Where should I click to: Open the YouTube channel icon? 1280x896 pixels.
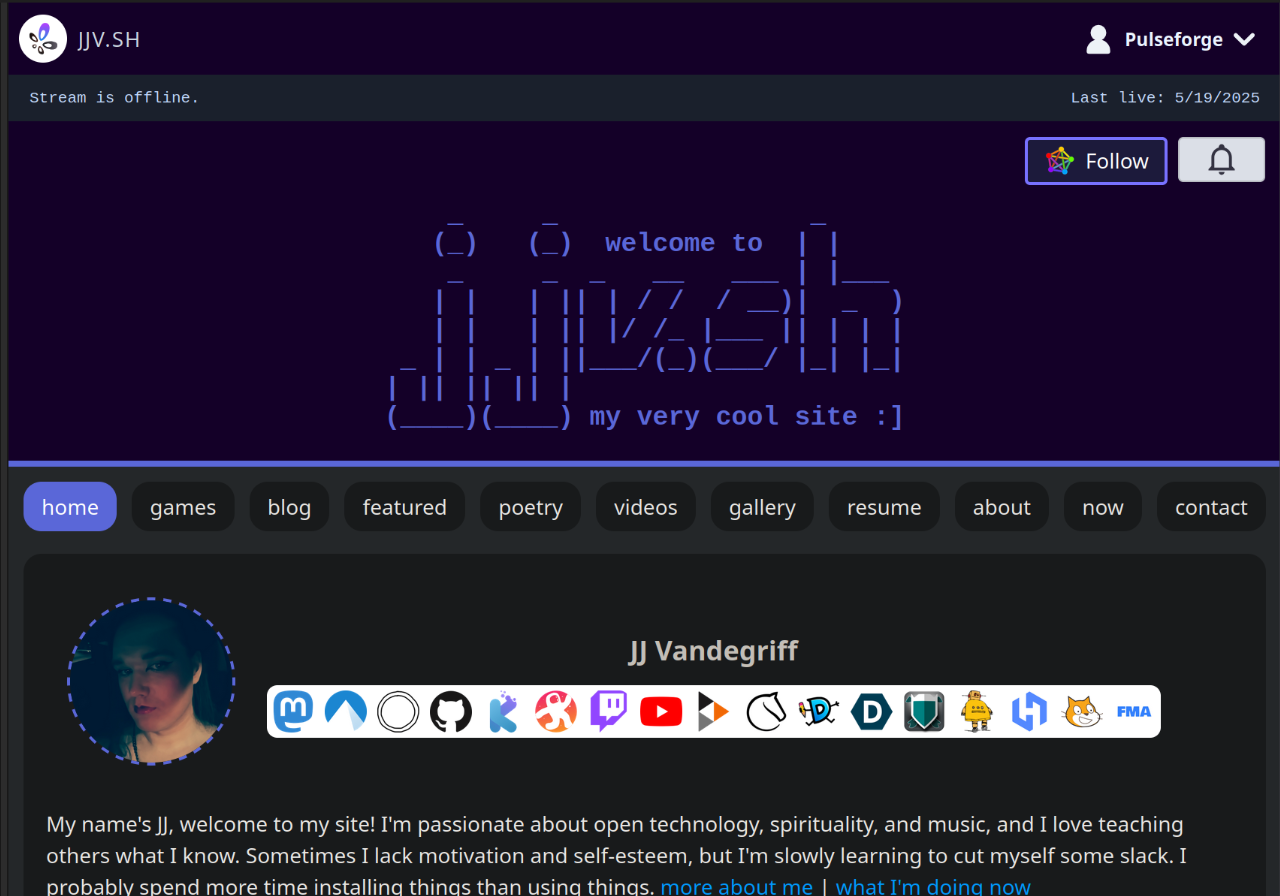tap(661, 712)
